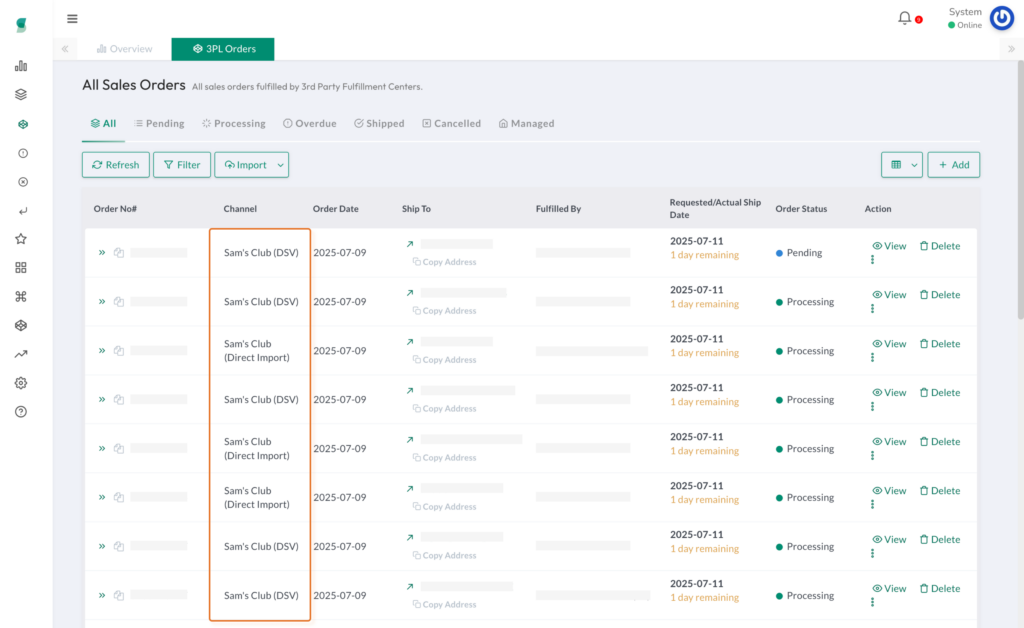Open ship-to link arrow in Pending row
Viewport: 1024px width, 628px height.
(x=410, y=244)
